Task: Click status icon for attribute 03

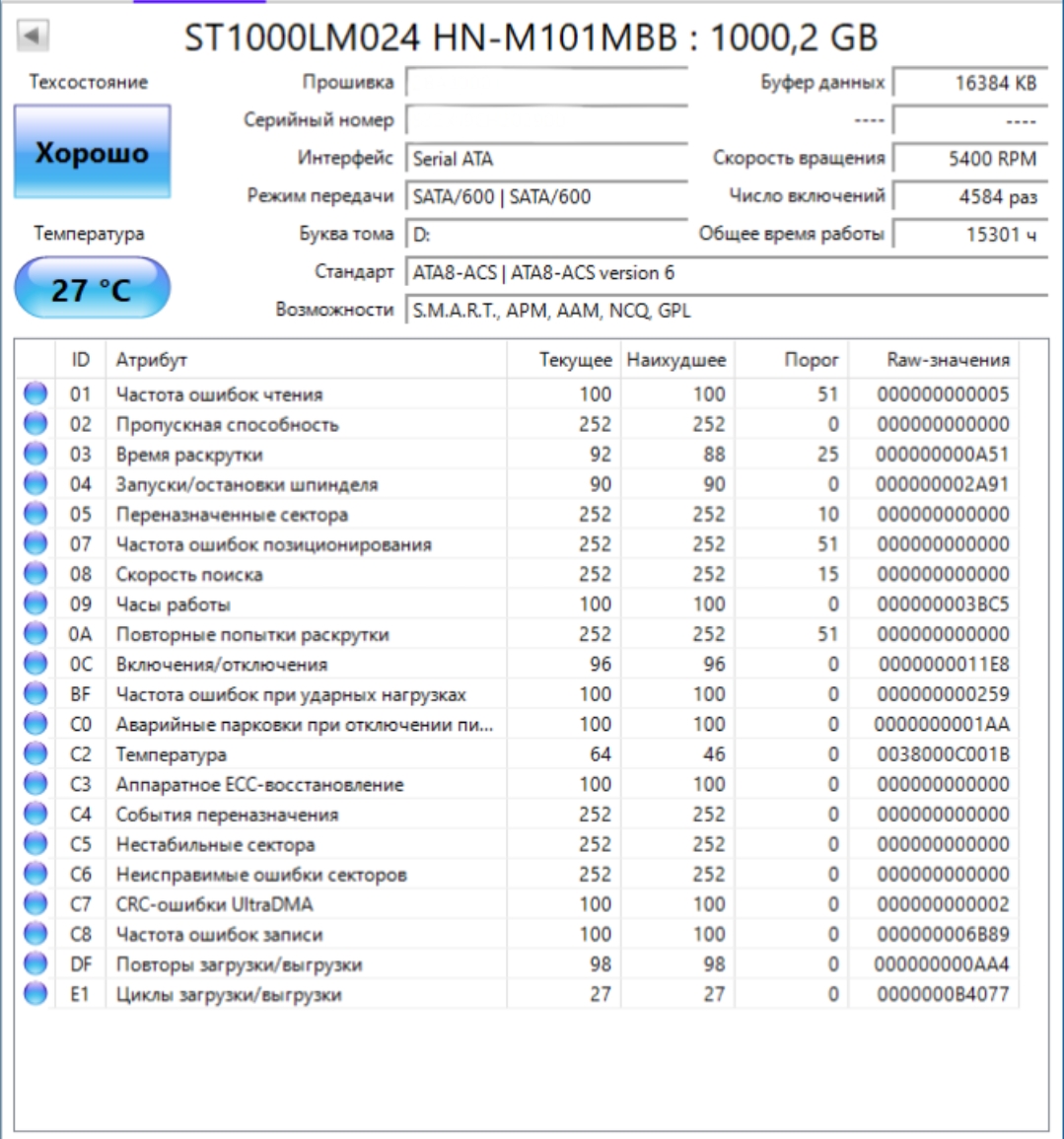Action: pos(35,454)
